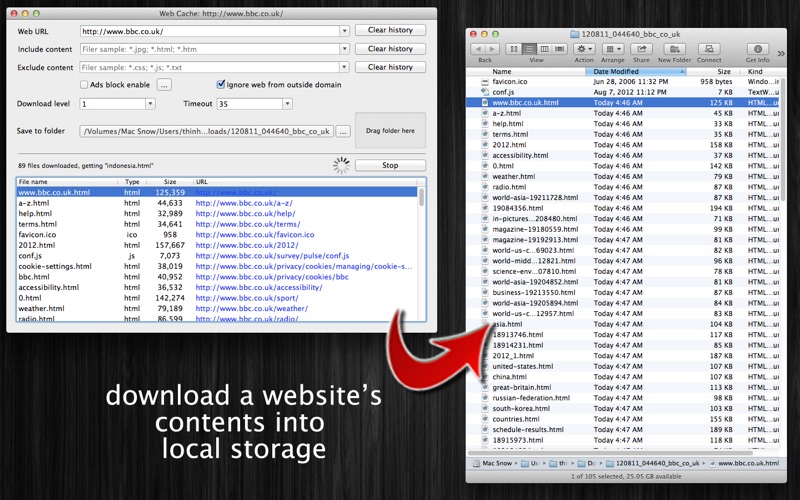The width and height of the screenshot is (800, 500).
Task: Open the Timeout dropdown
Action: point(287,104)
